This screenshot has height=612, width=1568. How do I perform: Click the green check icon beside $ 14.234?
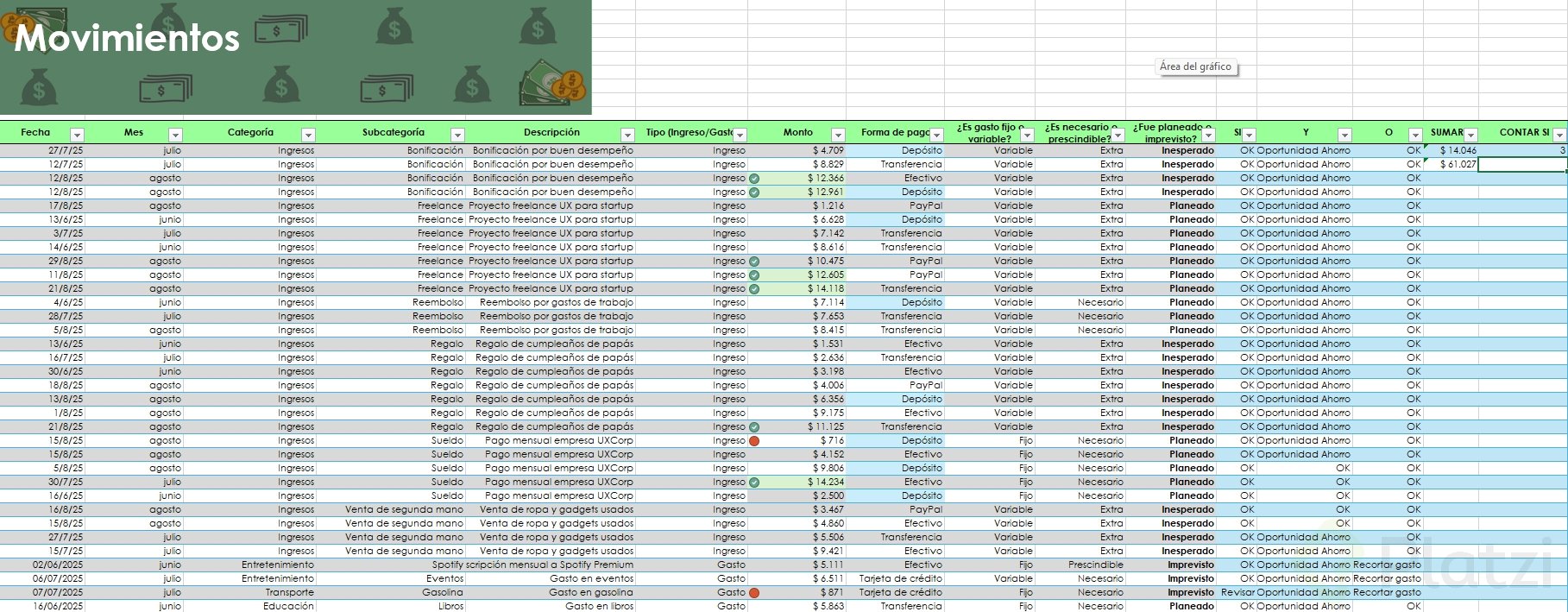[x=754, y=483]
